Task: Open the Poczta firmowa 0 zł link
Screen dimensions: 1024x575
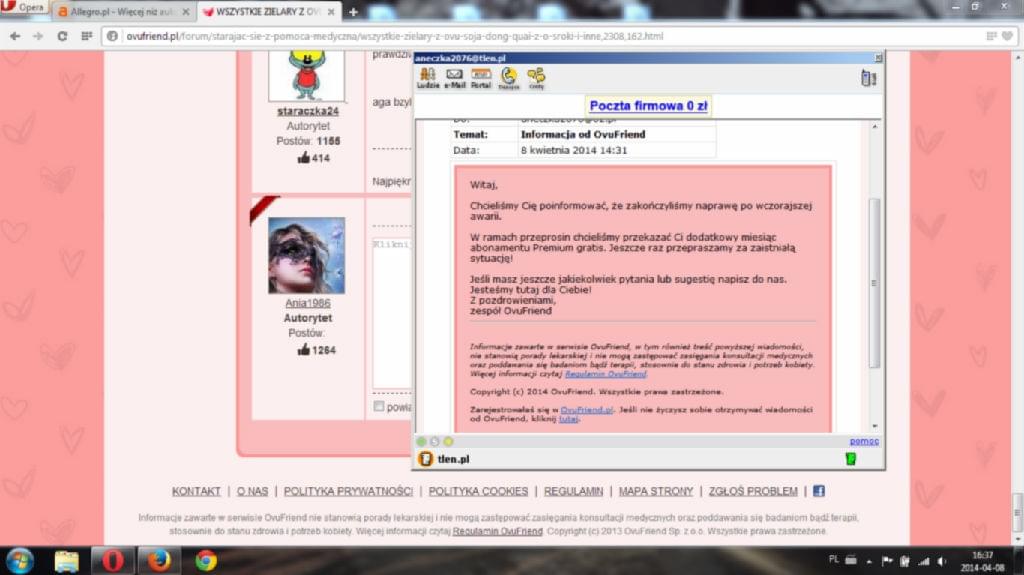Action: (x=648, y=105)
